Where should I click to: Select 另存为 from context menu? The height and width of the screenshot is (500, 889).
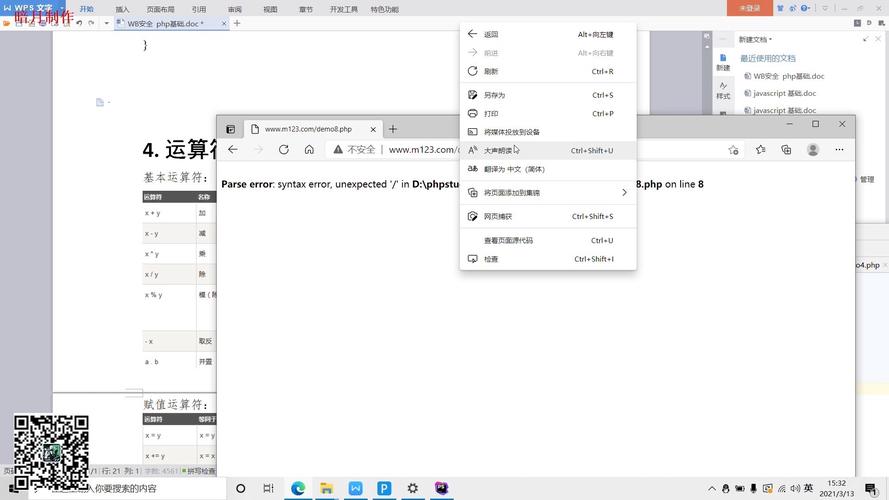[x=548, y=95]
